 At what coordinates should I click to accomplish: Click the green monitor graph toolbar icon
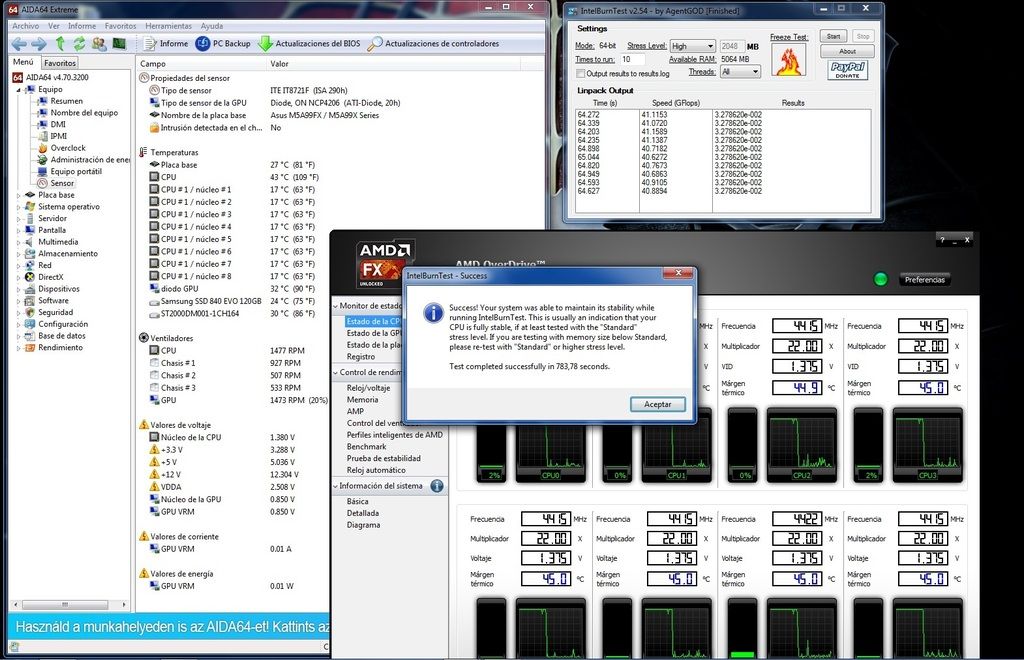tap(119, 44)
